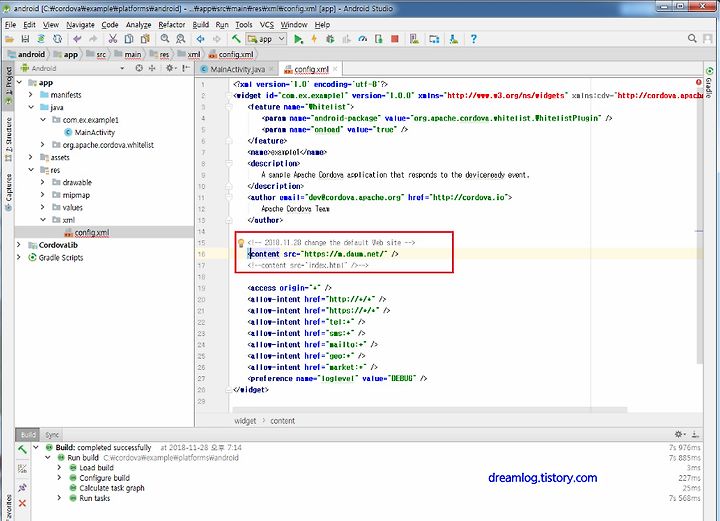Select the mipmap folder row
The image size is (720, 521).
point(104,195)
